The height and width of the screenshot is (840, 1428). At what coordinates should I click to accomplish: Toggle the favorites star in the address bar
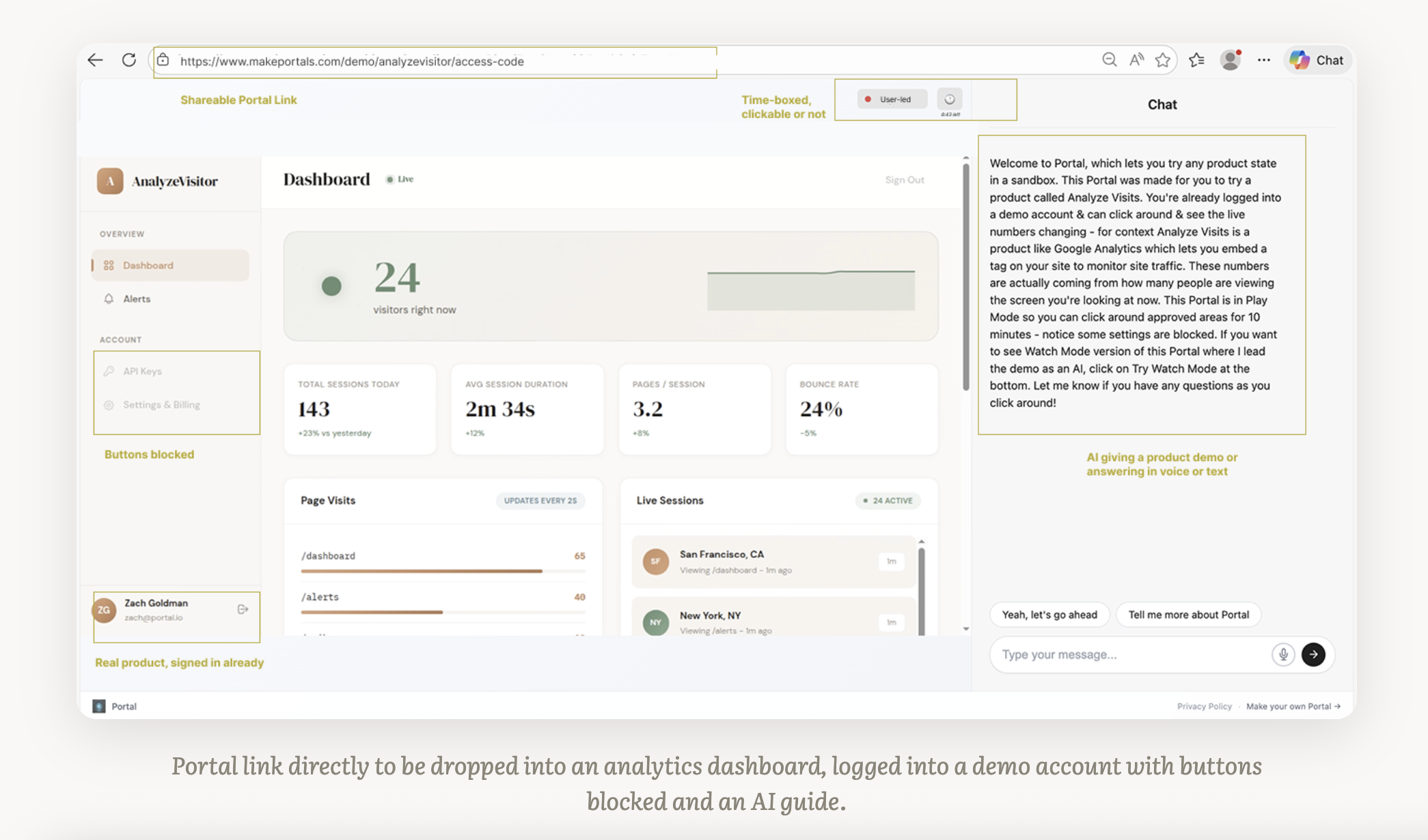tap(1162, 60)
